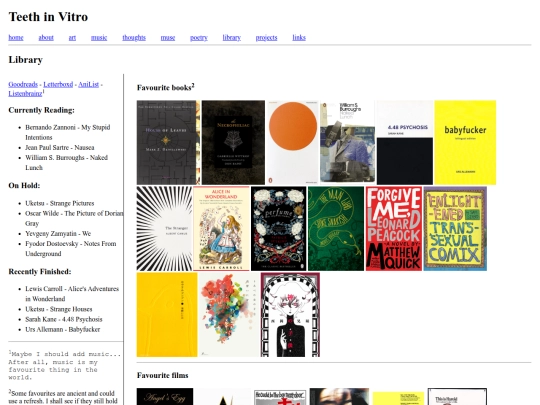Visit the AniList profile link
The image size is (540, 405).
click(x=89, y=84)
